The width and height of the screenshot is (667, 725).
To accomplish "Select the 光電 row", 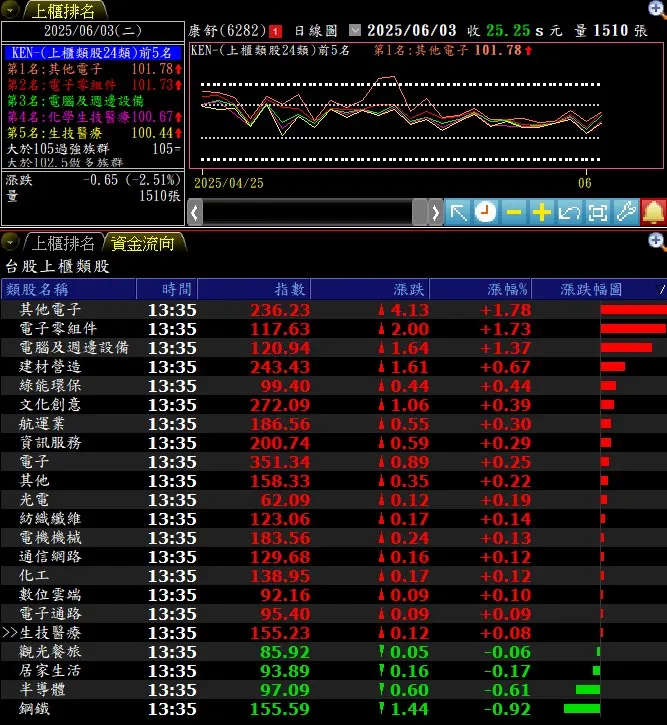I will (x=333, y=499).
